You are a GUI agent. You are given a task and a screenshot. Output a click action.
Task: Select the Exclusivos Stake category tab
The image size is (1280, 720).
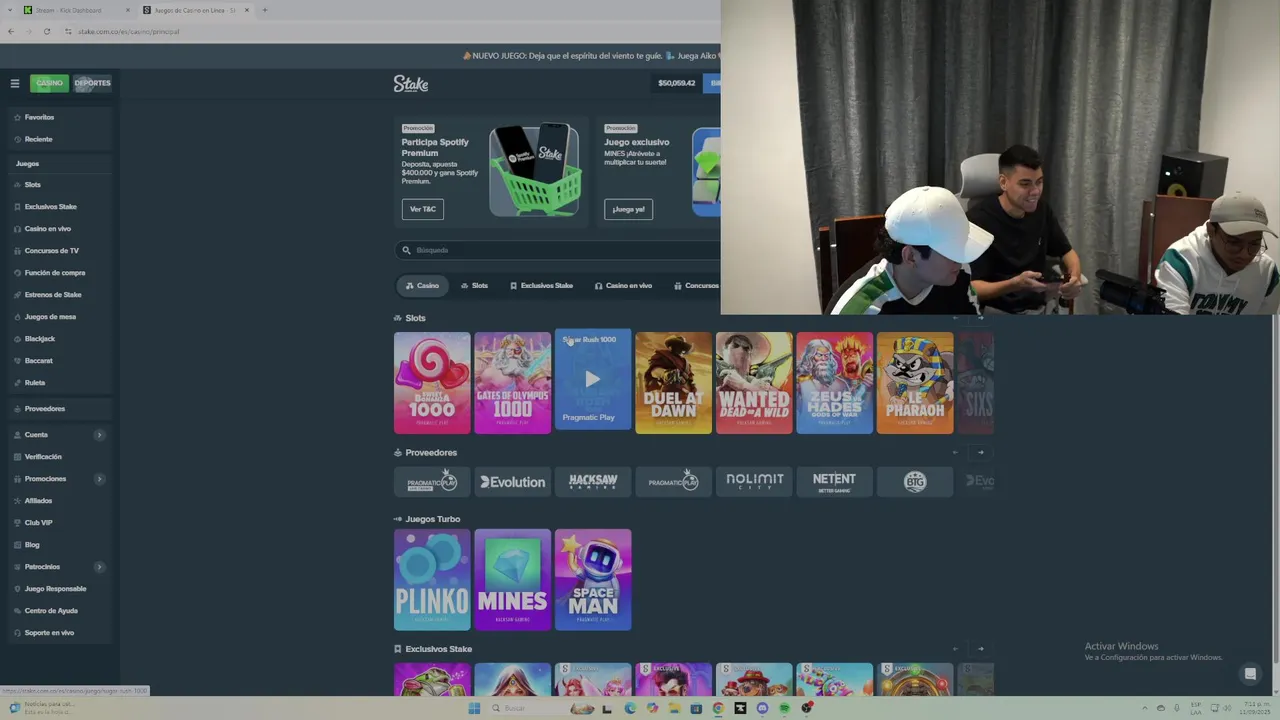542,286
